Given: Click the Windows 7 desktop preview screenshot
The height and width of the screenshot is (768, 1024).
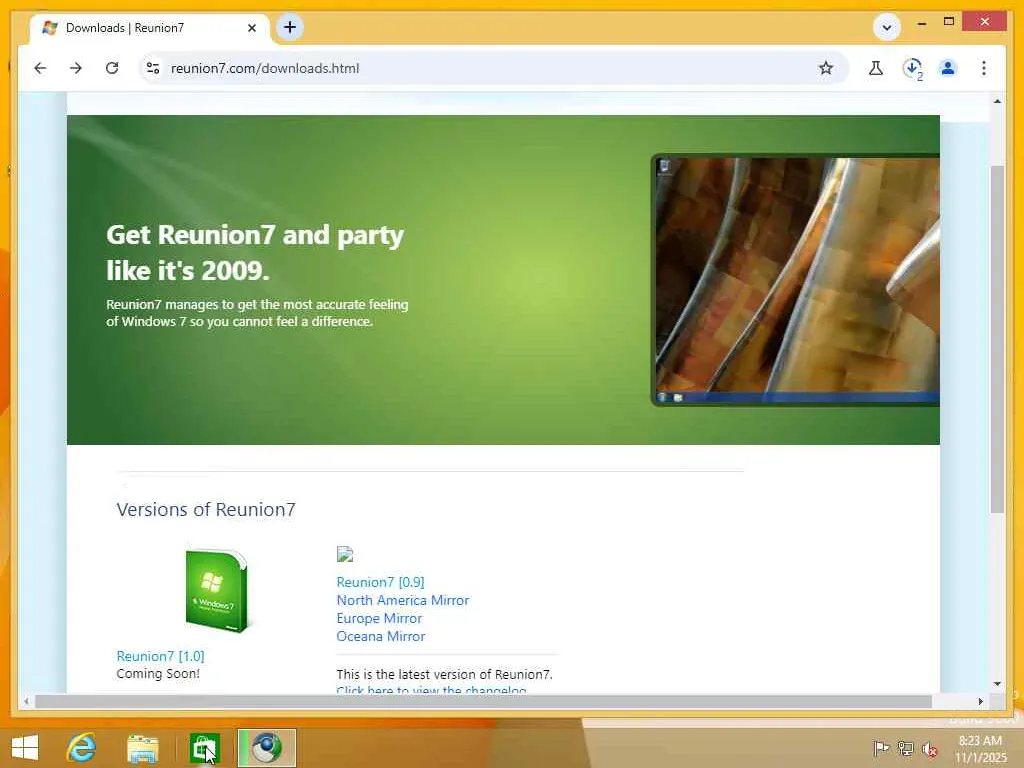Looking at the screenshot, I should pos(795,280).
